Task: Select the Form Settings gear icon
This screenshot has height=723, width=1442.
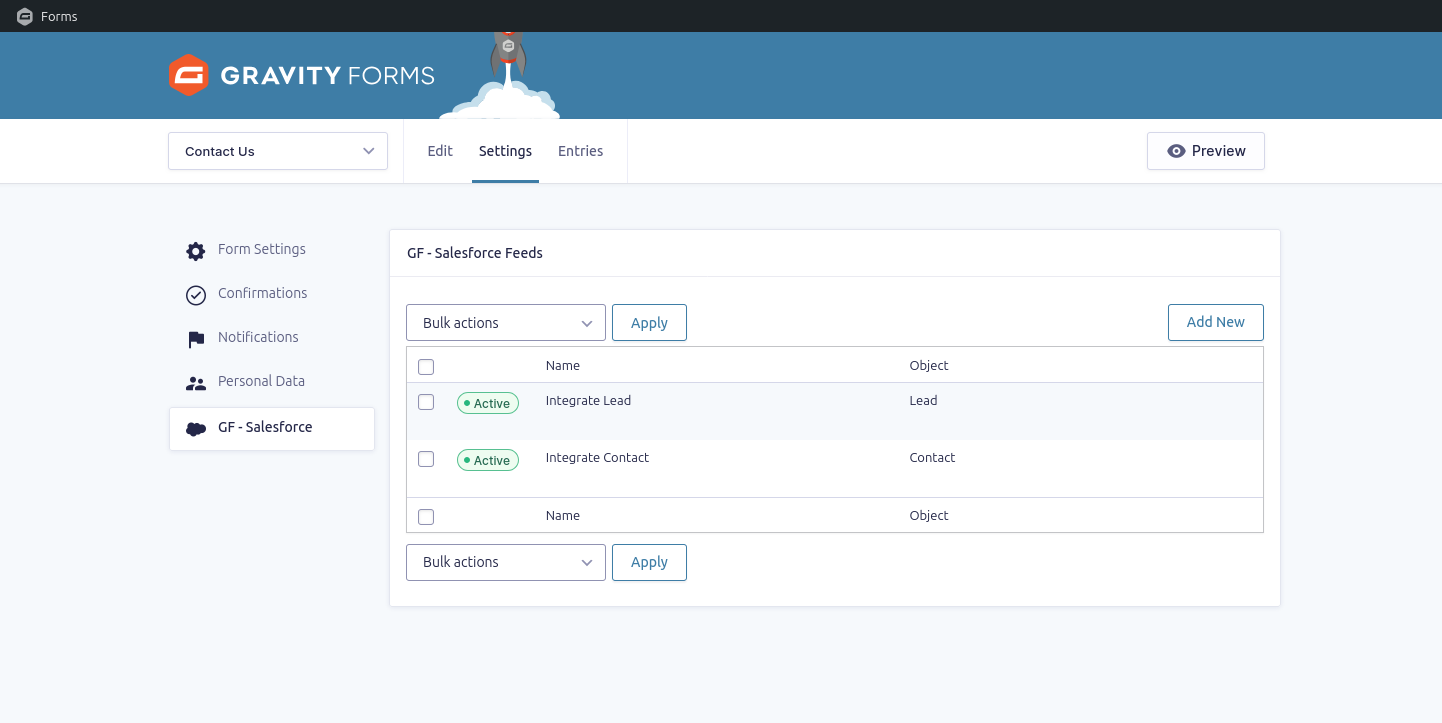Action: tap(195, 251)
